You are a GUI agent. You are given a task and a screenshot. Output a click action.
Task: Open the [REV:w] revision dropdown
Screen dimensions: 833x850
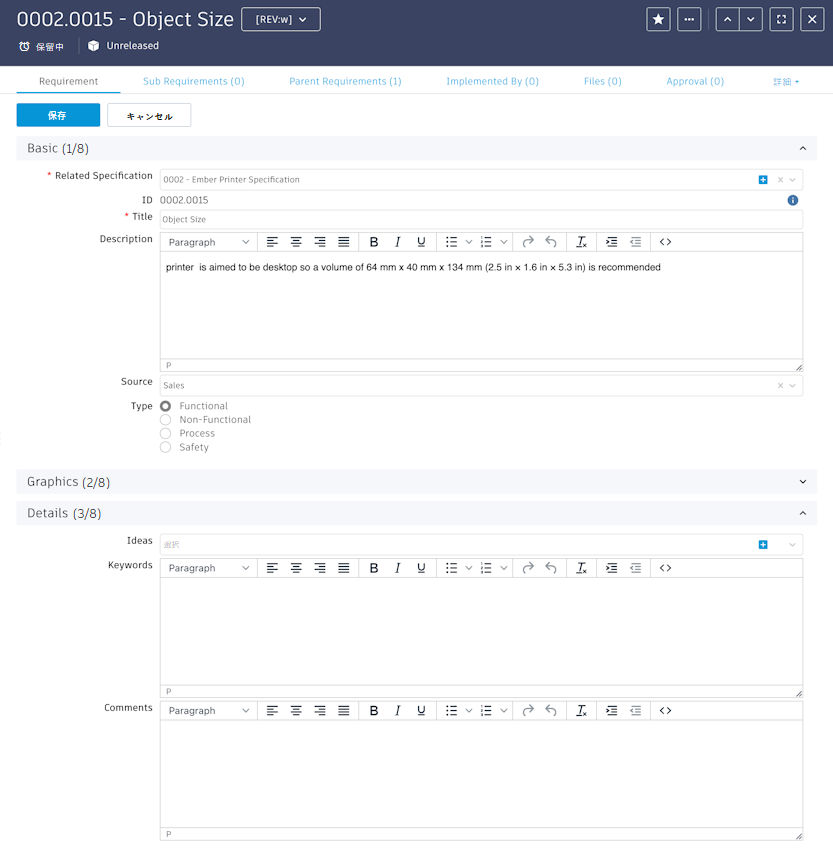(281, 20)
